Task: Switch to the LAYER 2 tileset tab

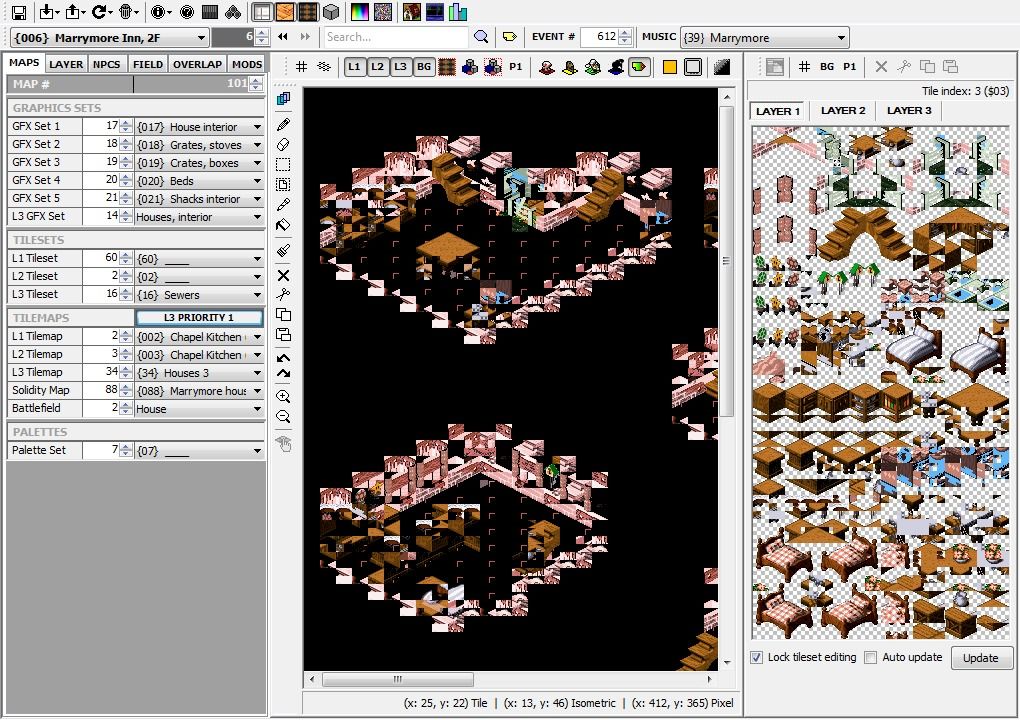Action: click(x=843, y=111)
